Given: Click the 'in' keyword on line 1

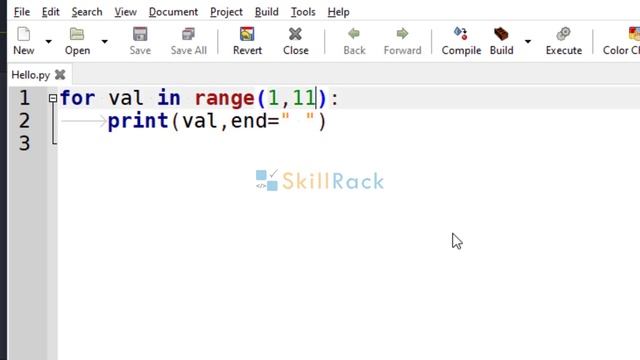Looking at the screenshot, I should click(x=169, y=98).
